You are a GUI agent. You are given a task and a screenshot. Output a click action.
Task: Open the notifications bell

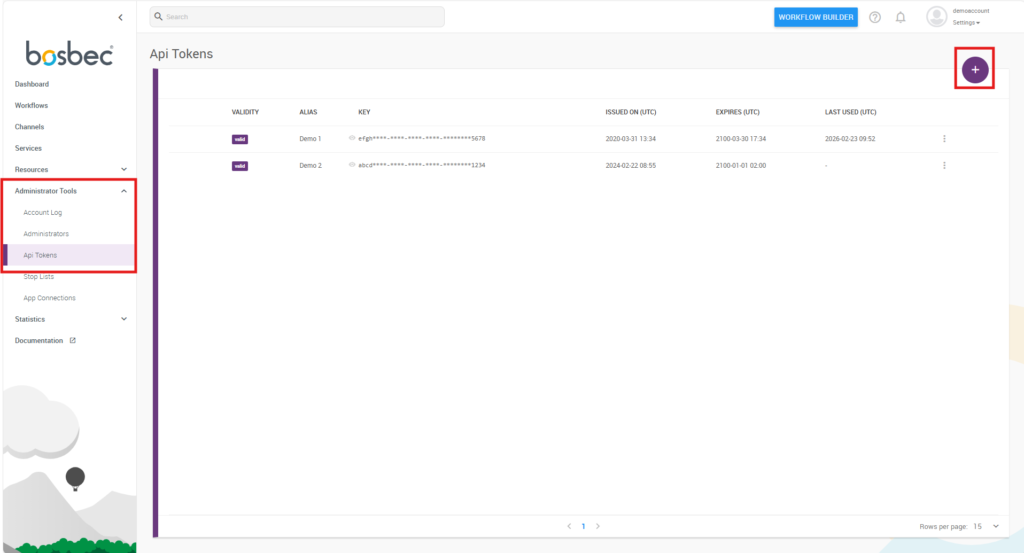(900, 17)
